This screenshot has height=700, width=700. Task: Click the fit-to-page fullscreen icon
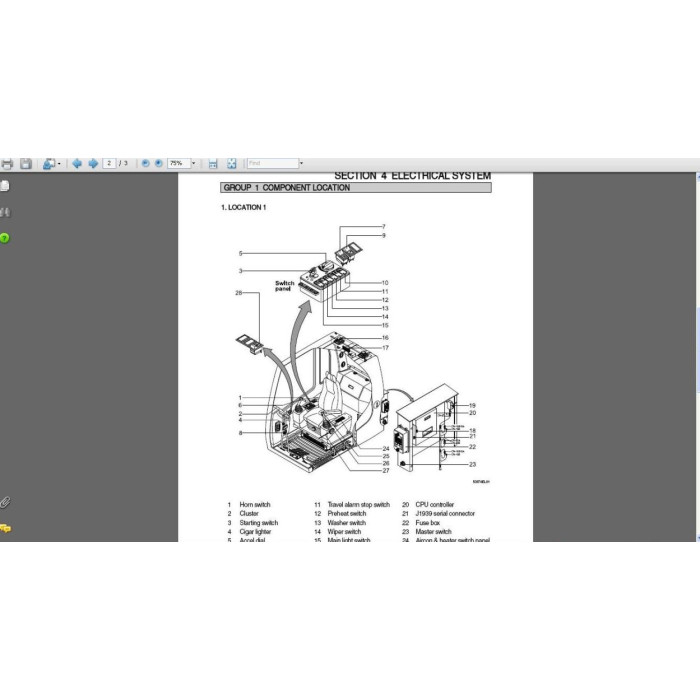[x=231, y=164]
